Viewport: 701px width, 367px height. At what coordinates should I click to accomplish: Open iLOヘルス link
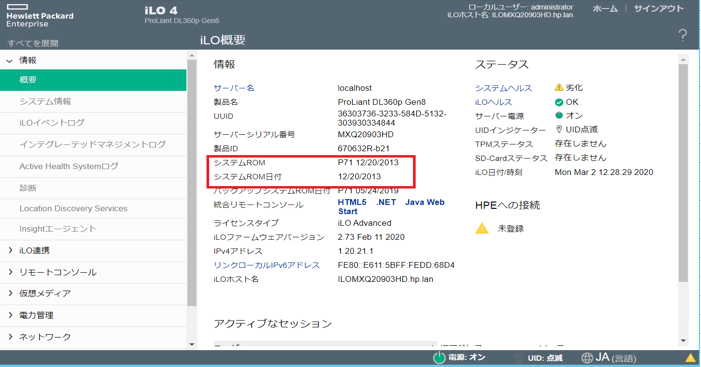click(x=493, y=102)
